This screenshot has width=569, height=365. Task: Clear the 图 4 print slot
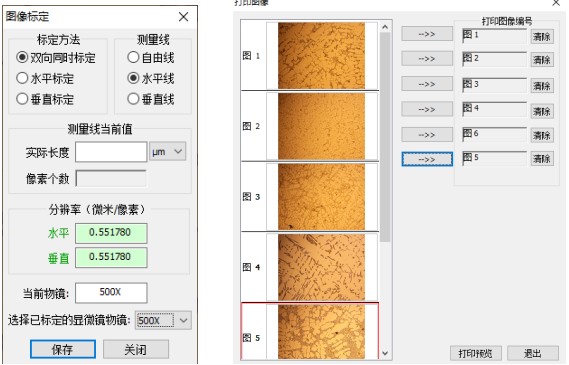(542, 111)
